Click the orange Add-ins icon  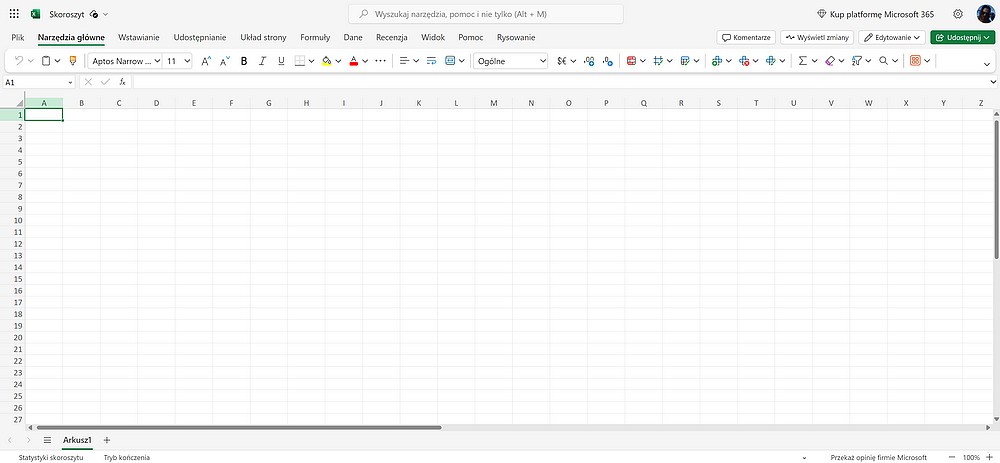(x=915, y=61)
